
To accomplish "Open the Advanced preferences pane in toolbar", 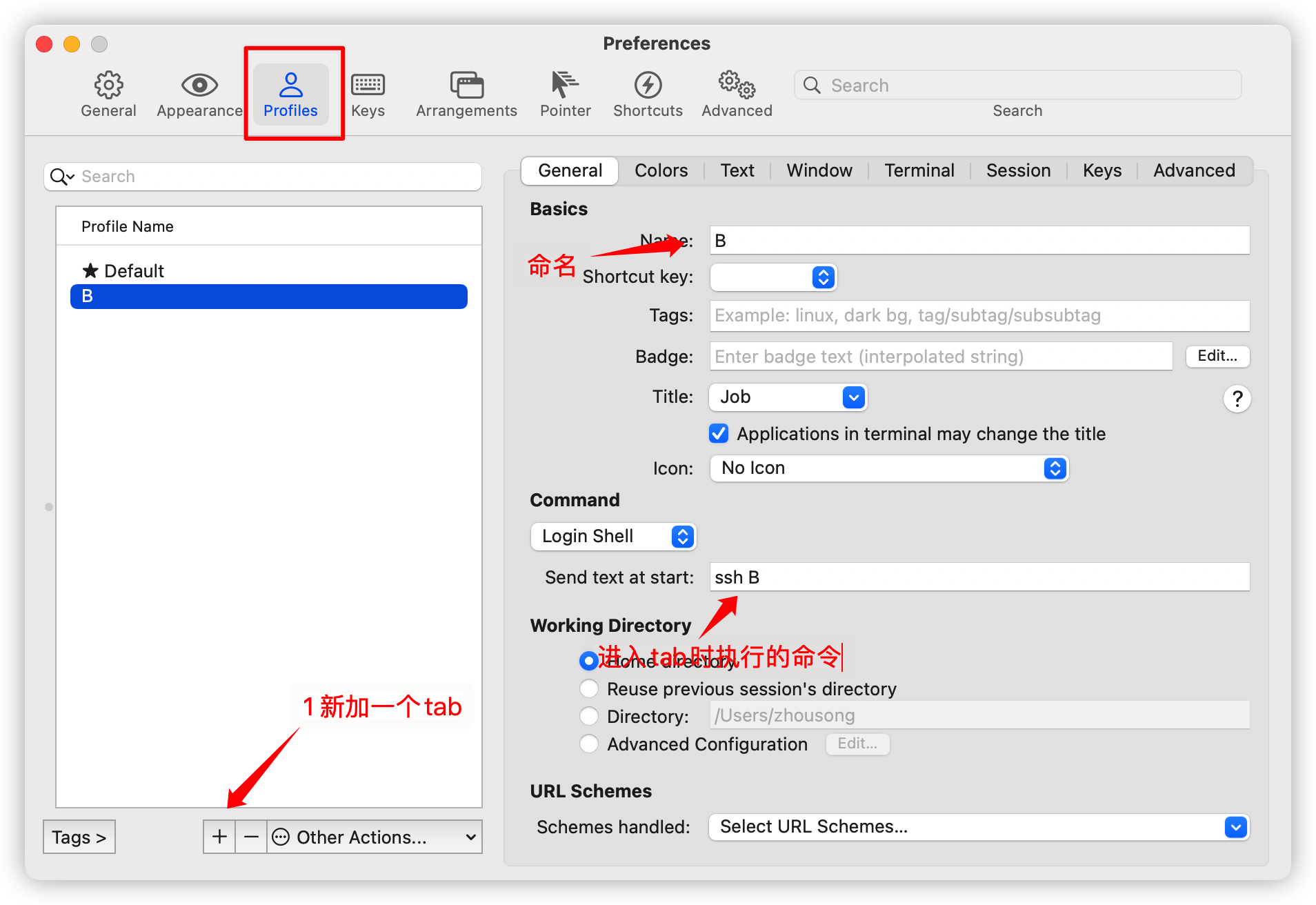I will click(737, 95).
